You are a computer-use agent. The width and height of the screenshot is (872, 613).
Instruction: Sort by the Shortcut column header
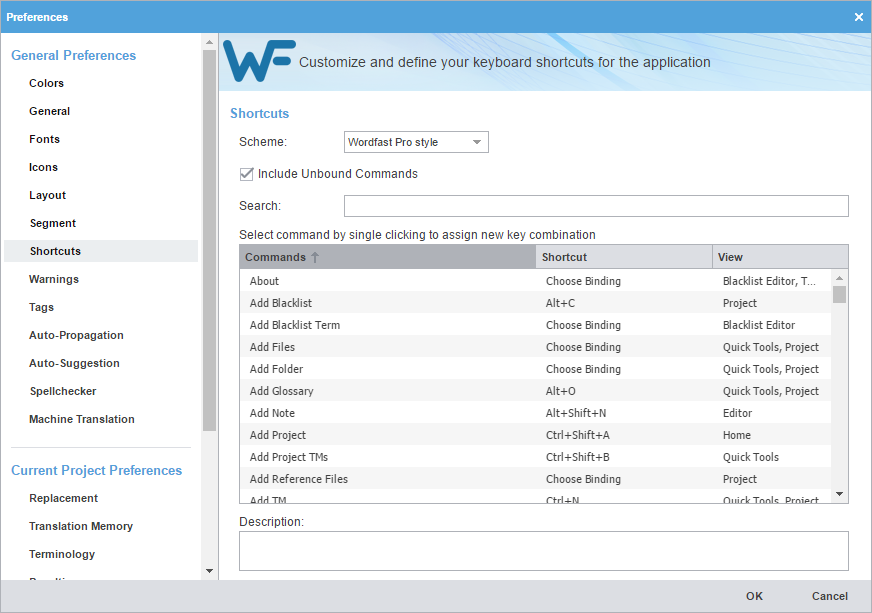pos(624,257)
